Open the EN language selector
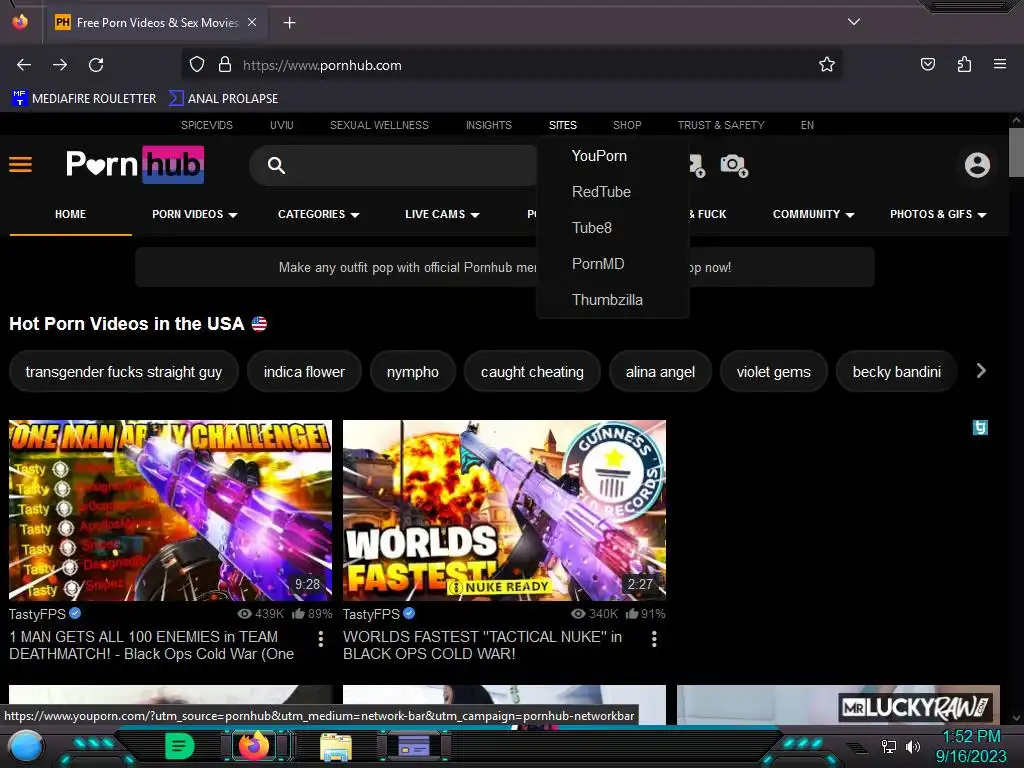1024x768 pixels. coord(807,125)
